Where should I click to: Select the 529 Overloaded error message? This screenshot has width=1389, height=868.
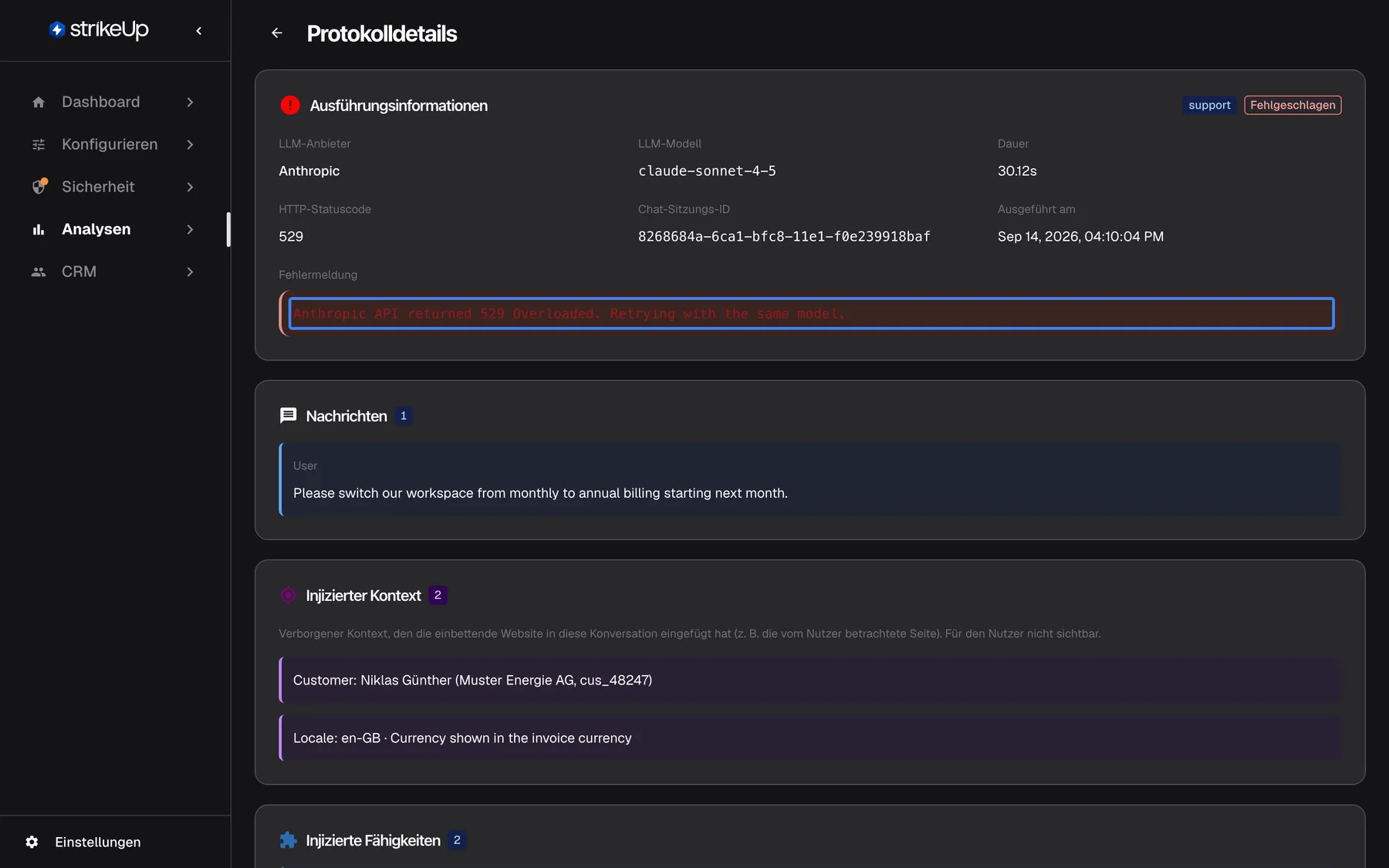click(811, 313)
